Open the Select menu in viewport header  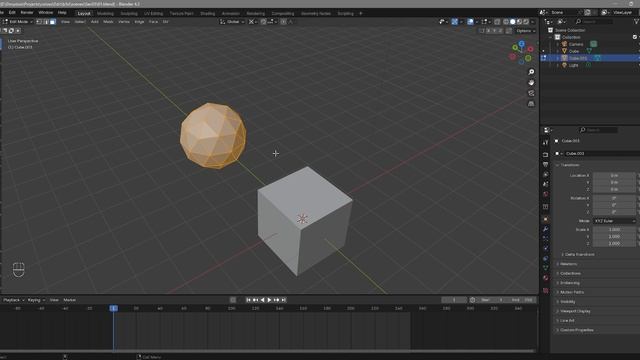tap(80, 22)
